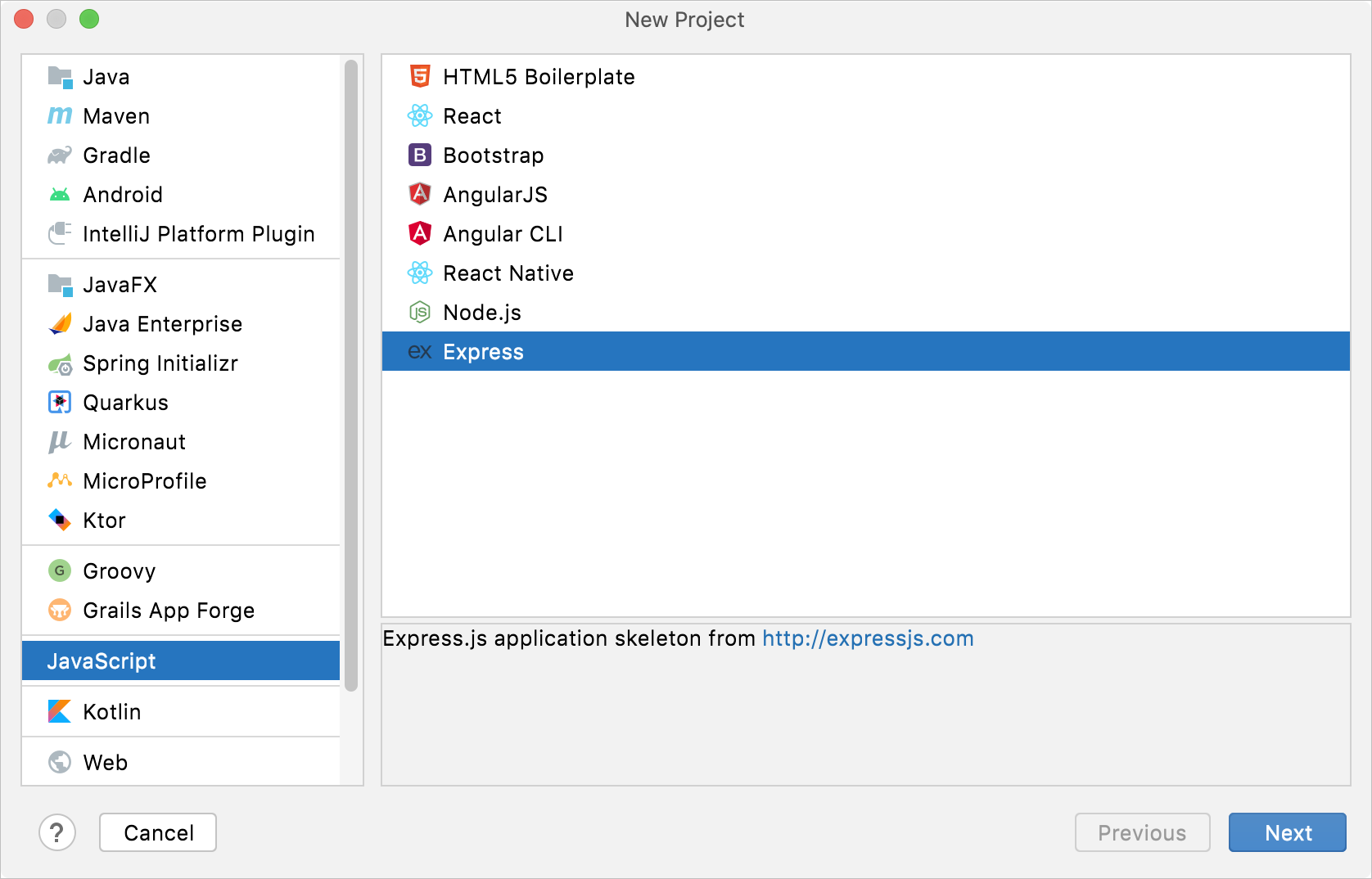Click the Quarkus icon
This screenshot has height=879, width=1372.
click(x=60, y=403)
